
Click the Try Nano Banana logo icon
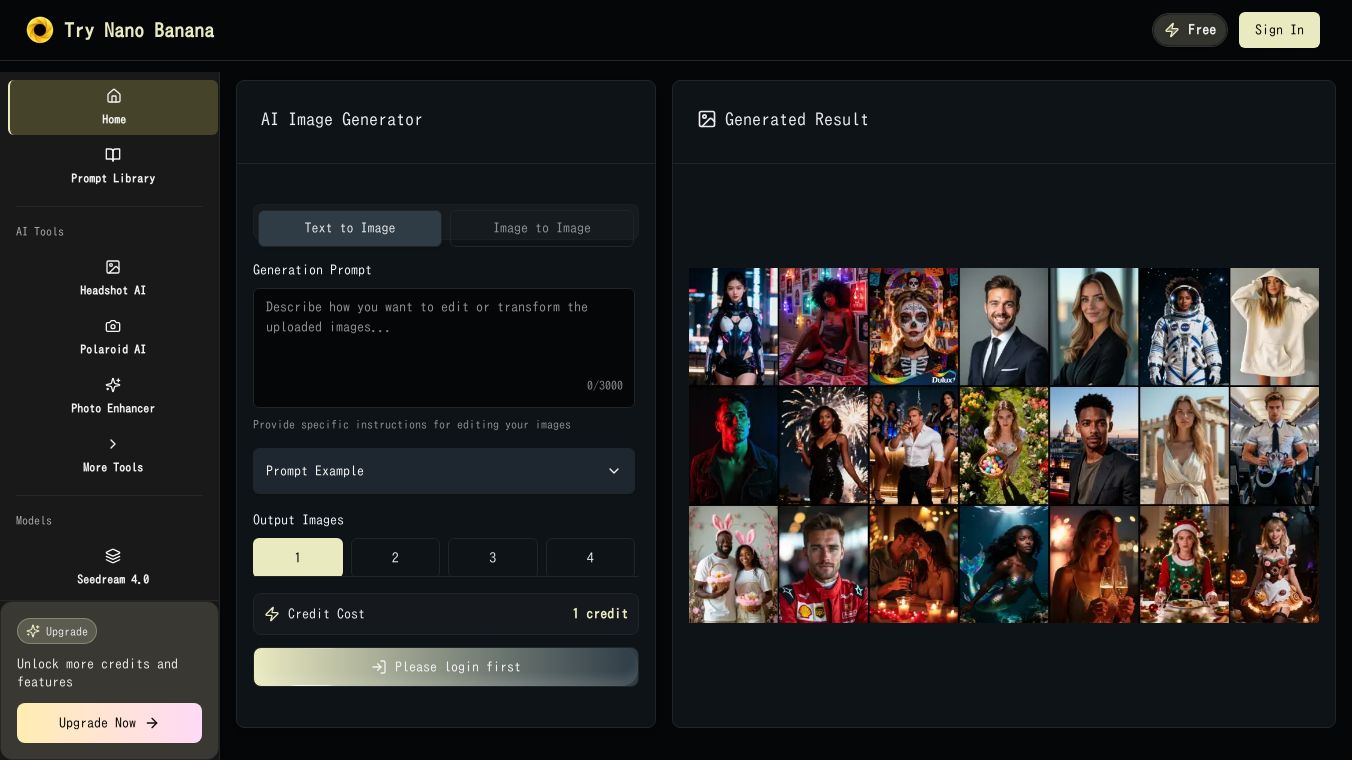click(40, 30)
